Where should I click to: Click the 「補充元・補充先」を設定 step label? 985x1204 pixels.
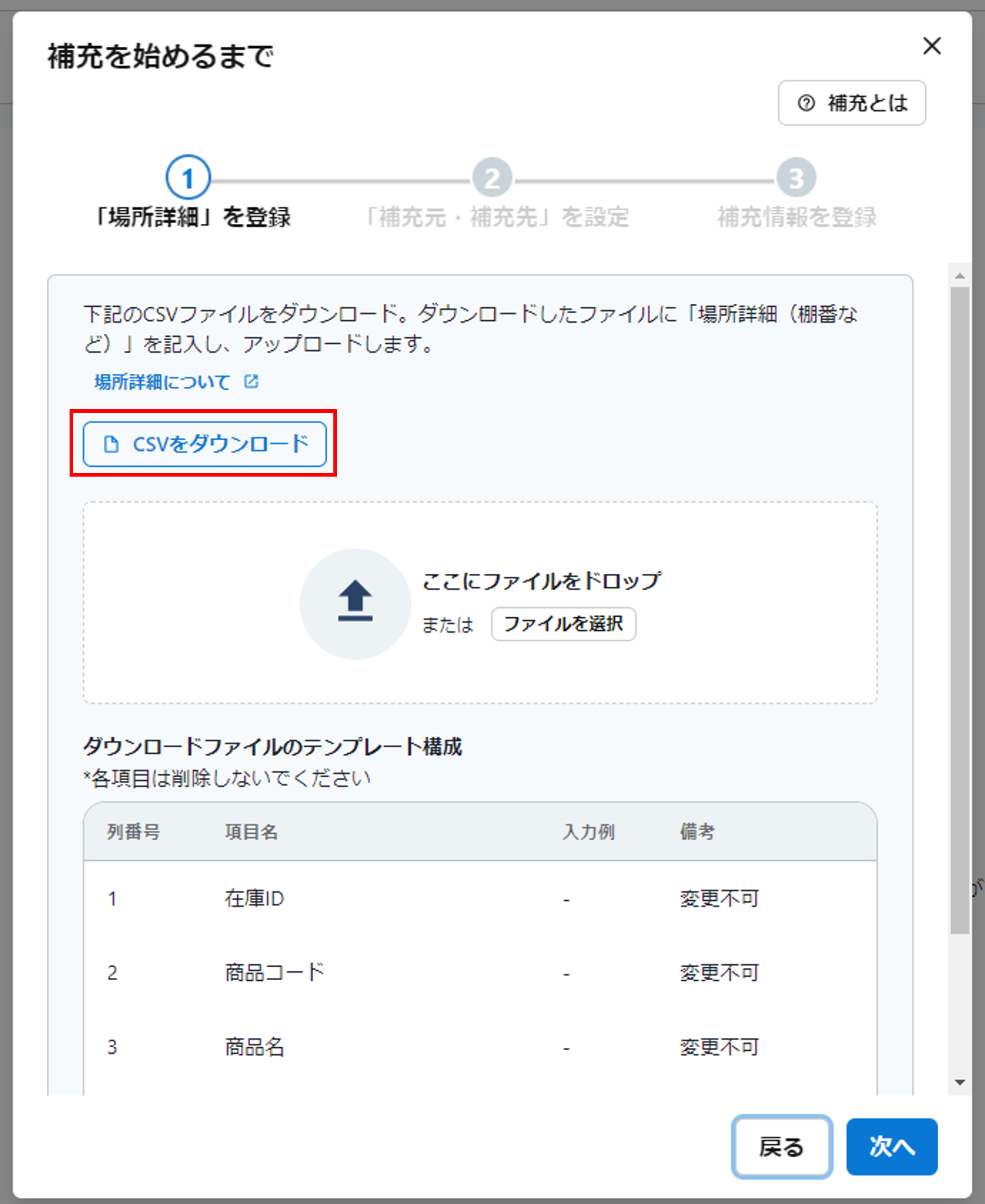click(496, 218)
